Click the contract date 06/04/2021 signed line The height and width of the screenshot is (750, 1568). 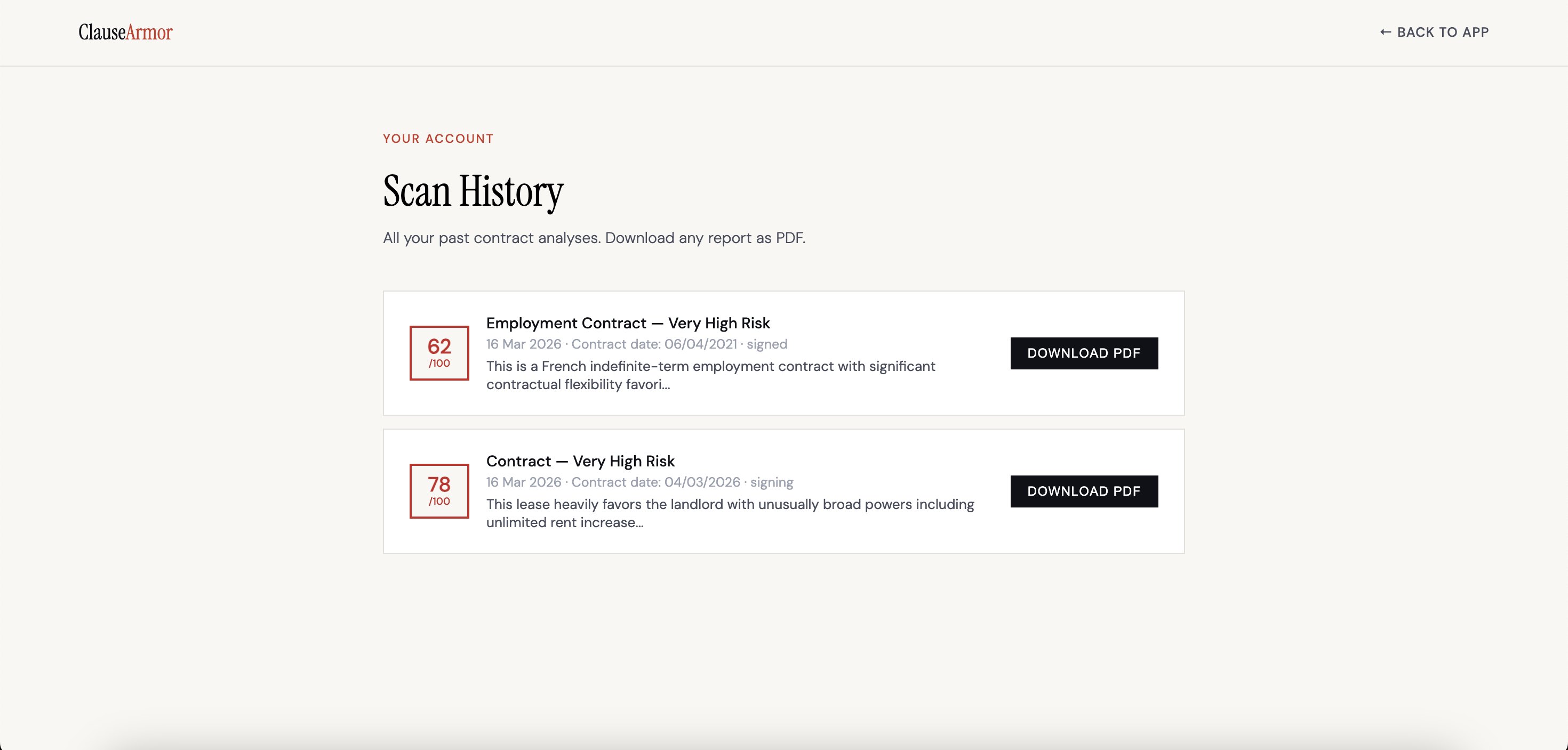pyautogui.click(x=636, y=344)
